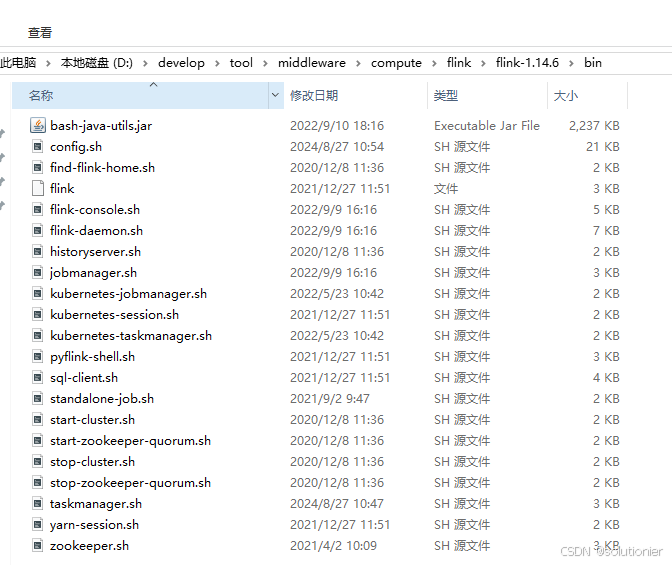Image resolution: width=672 pixels, height=565 pixels.
Task: Click the config.sh file icon
Action: pos(38,147)
